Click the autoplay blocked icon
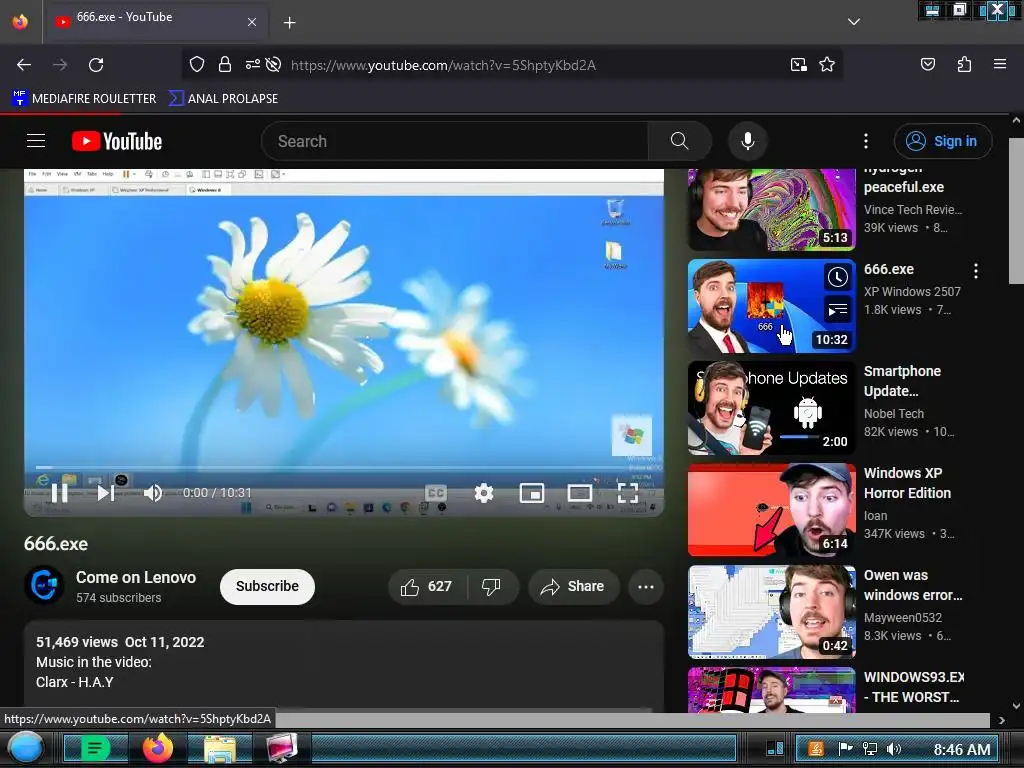The image size is (1024, 768). point(274,64)
